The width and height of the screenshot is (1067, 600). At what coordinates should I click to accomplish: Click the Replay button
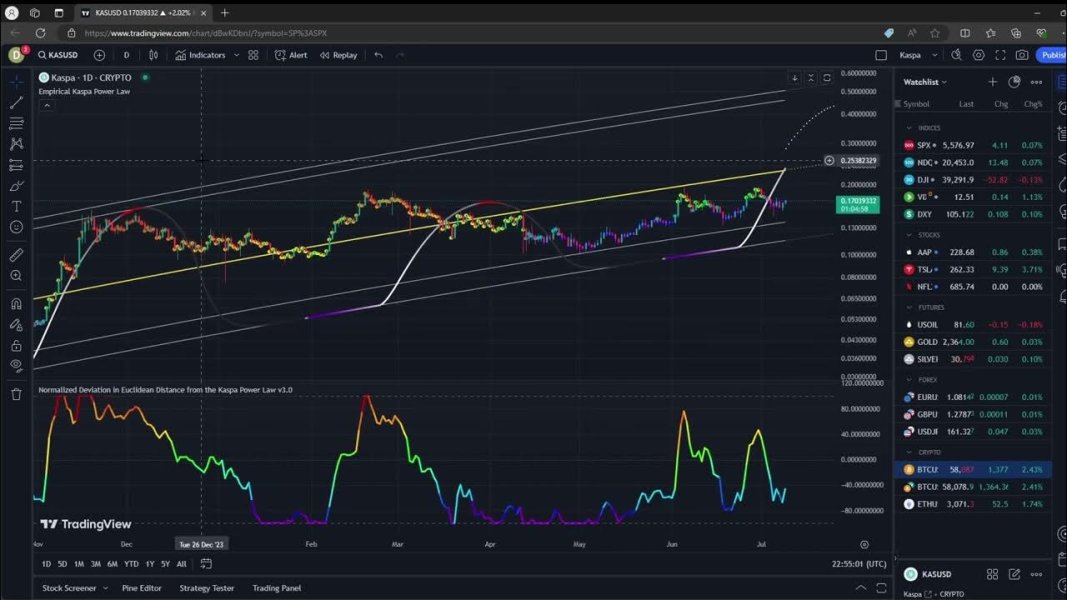pyautogui.click(x=338, y=55)
